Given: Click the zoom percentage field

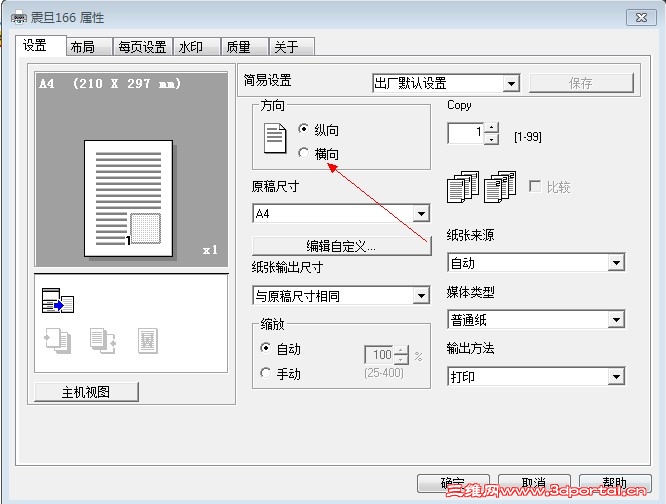Looking at the screenshot, I should pyautogui.click(x=379, y=355).
